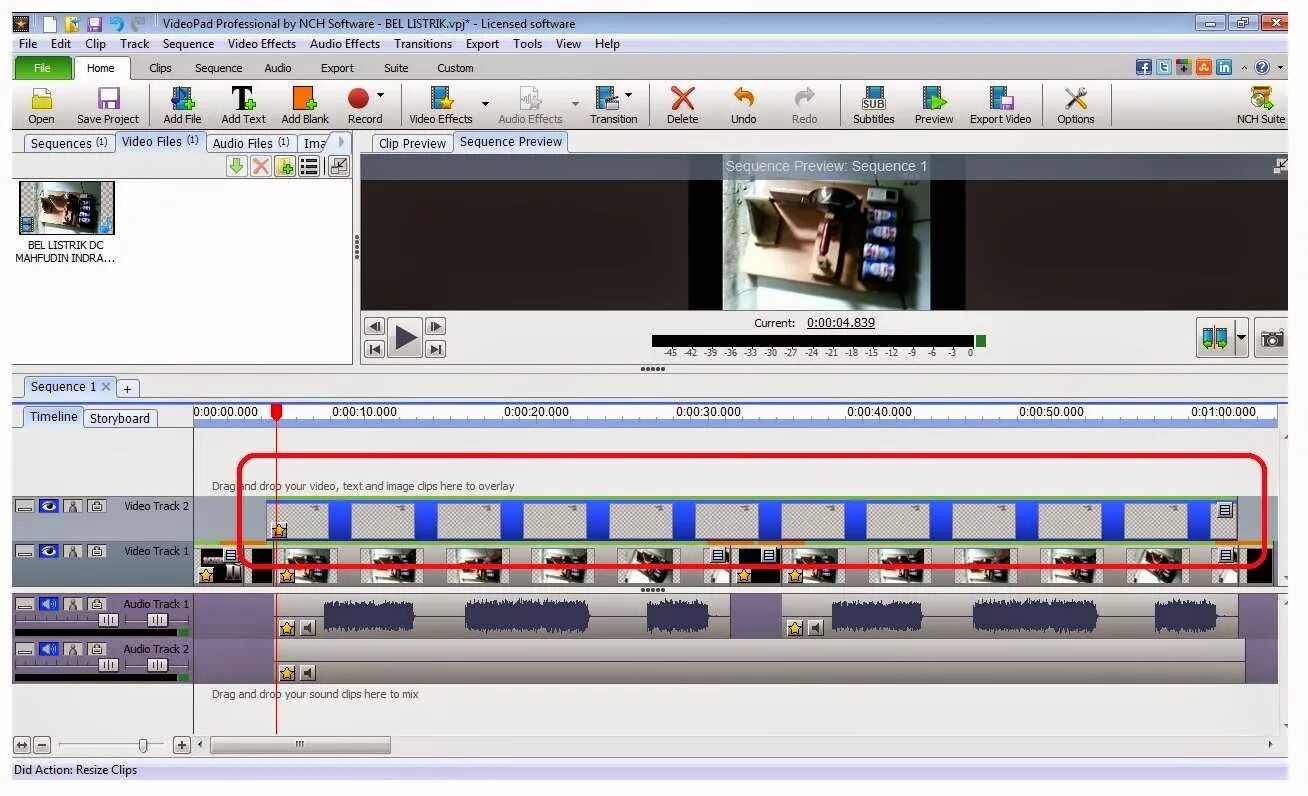Toggle the lock on Audio Track 1
The width and height of the screenshot is (1308, 796).
96,604
